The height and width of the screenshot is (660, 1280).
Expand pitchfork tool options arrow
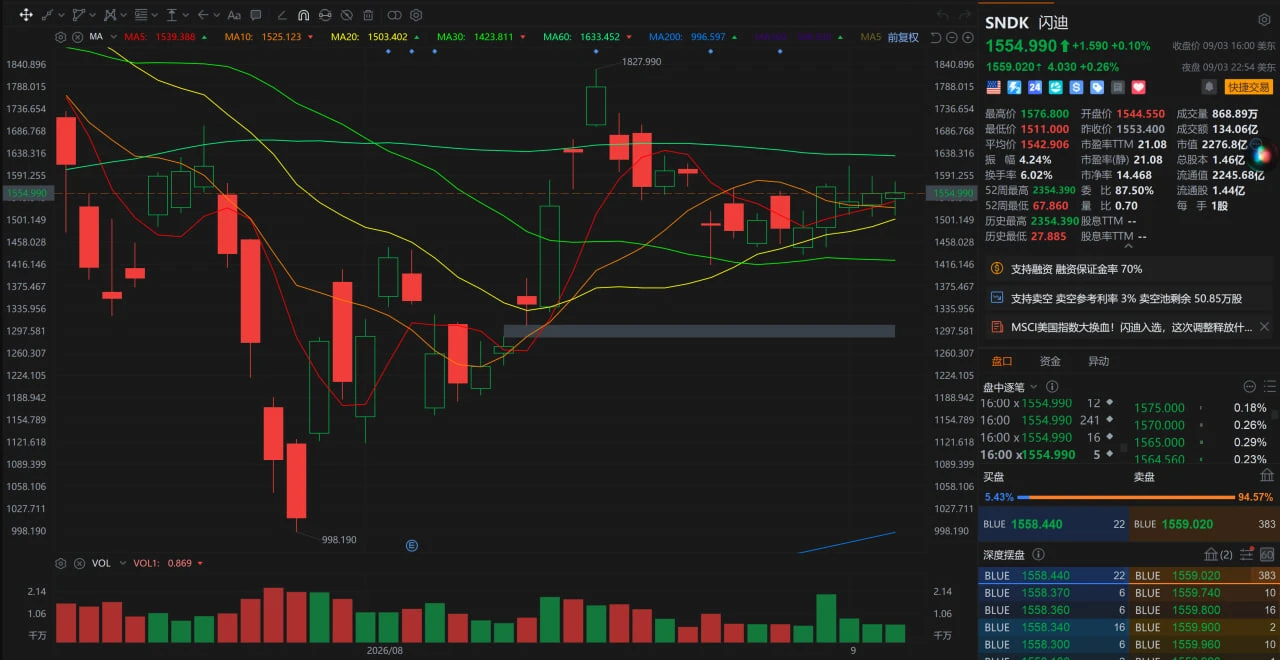123,15
